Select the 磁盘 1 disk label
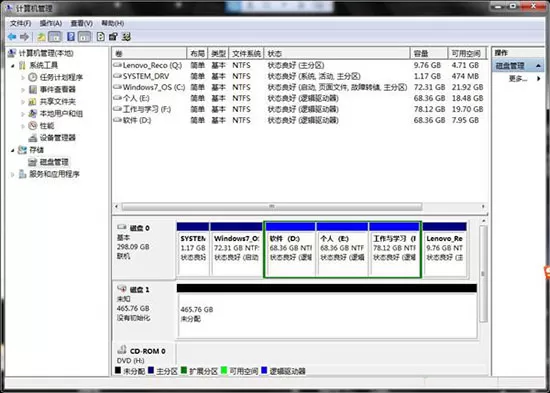Image resolution: width=550 pixels, height=393 pixels. 140,290
